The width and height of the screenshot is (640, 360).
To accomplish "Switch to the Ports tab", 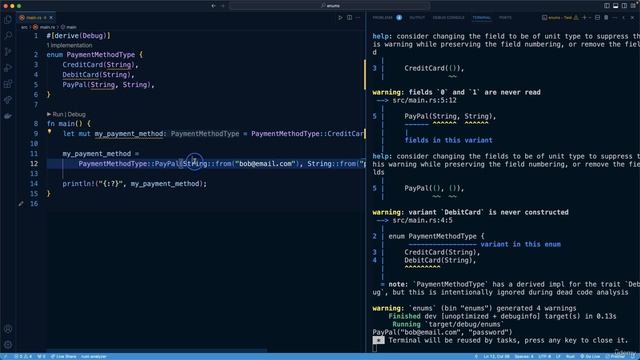I will [505, 18].
